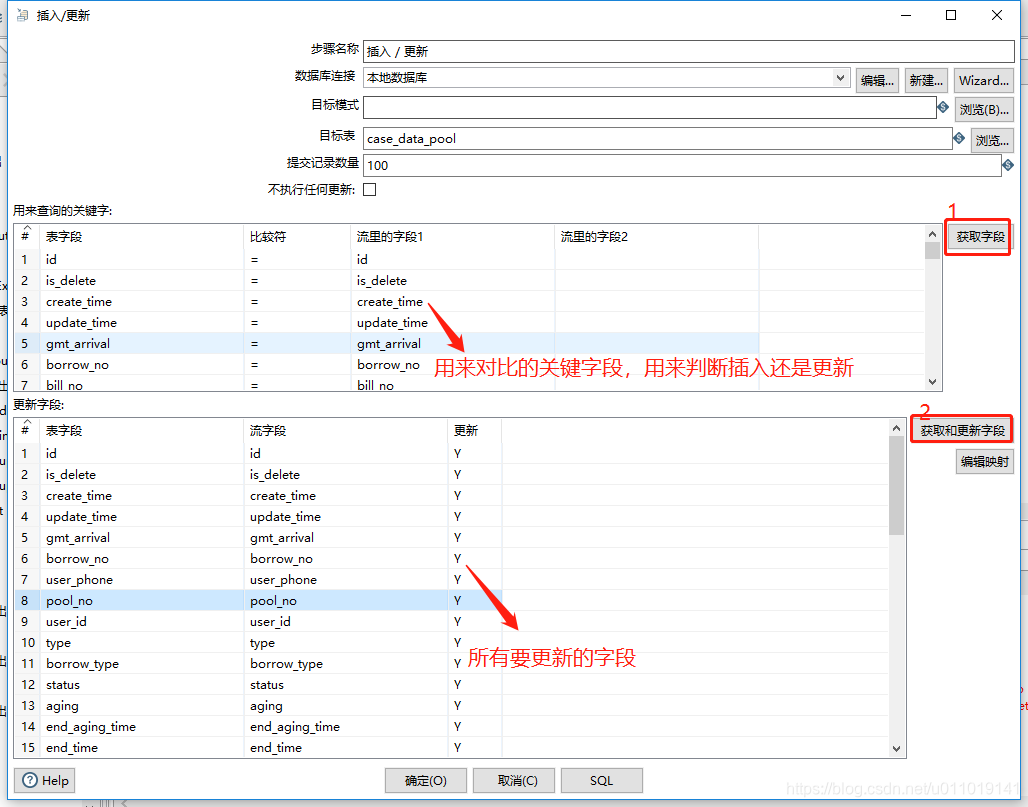Click the help question mark icon

[30, 780]
